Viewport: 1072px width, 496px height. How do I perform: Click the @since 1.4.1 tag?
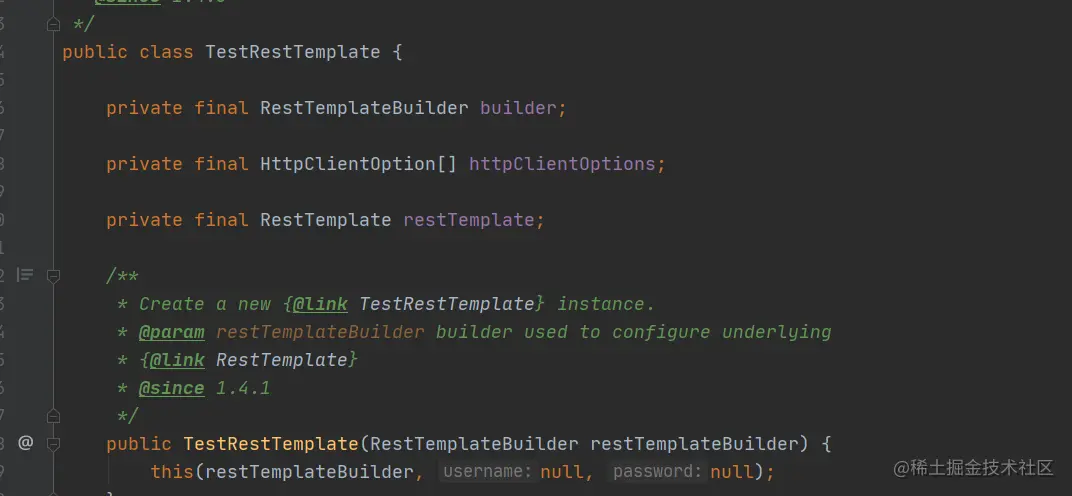[x=171, y=388]
